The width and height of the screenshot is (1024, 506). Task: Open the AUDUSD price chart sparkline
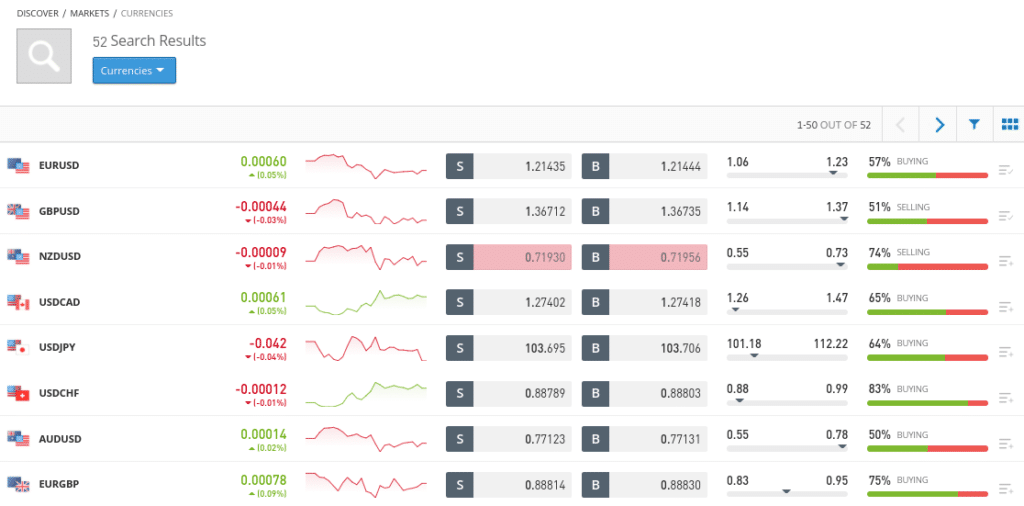366,438
